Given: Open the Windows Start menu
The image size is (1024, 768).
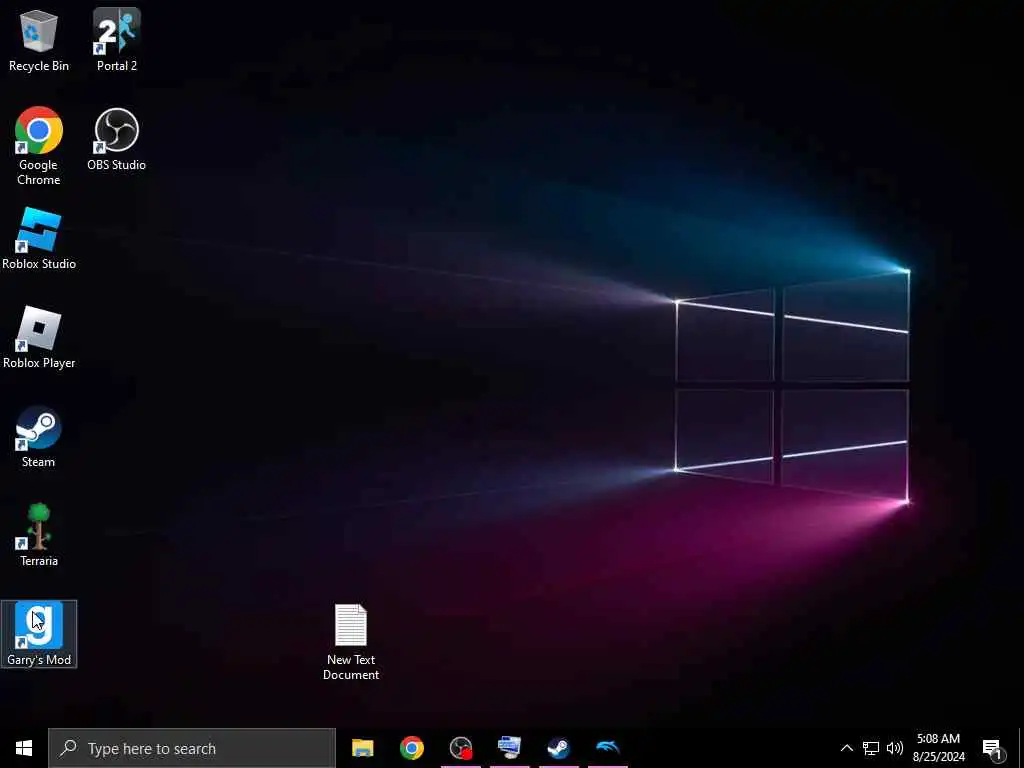Looking at the screenshot, I should 24,748.
